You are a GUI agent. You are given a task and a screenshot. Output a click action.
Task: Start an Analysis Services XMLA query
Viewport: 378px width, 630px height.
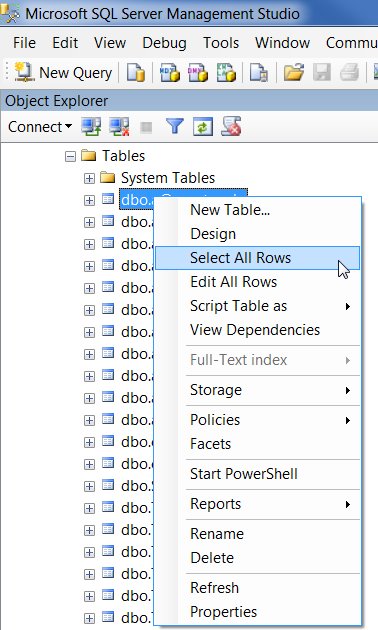tap(226, 73)
